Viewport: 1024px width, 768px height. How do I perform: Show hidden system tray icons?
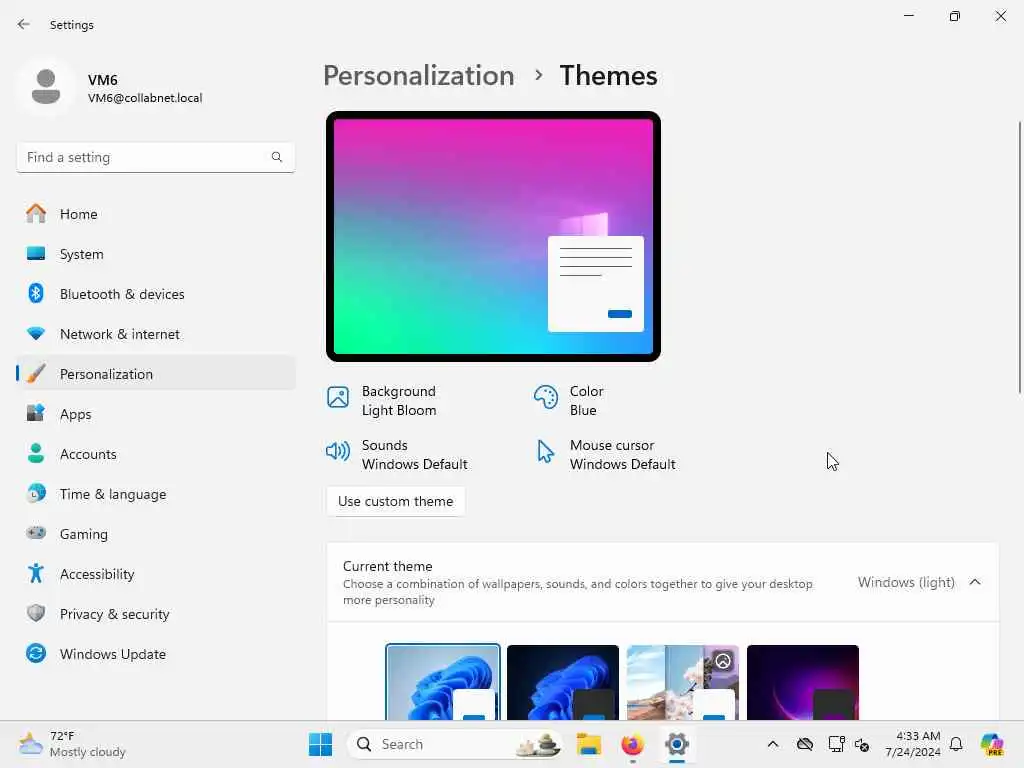[x=773, y=744]
